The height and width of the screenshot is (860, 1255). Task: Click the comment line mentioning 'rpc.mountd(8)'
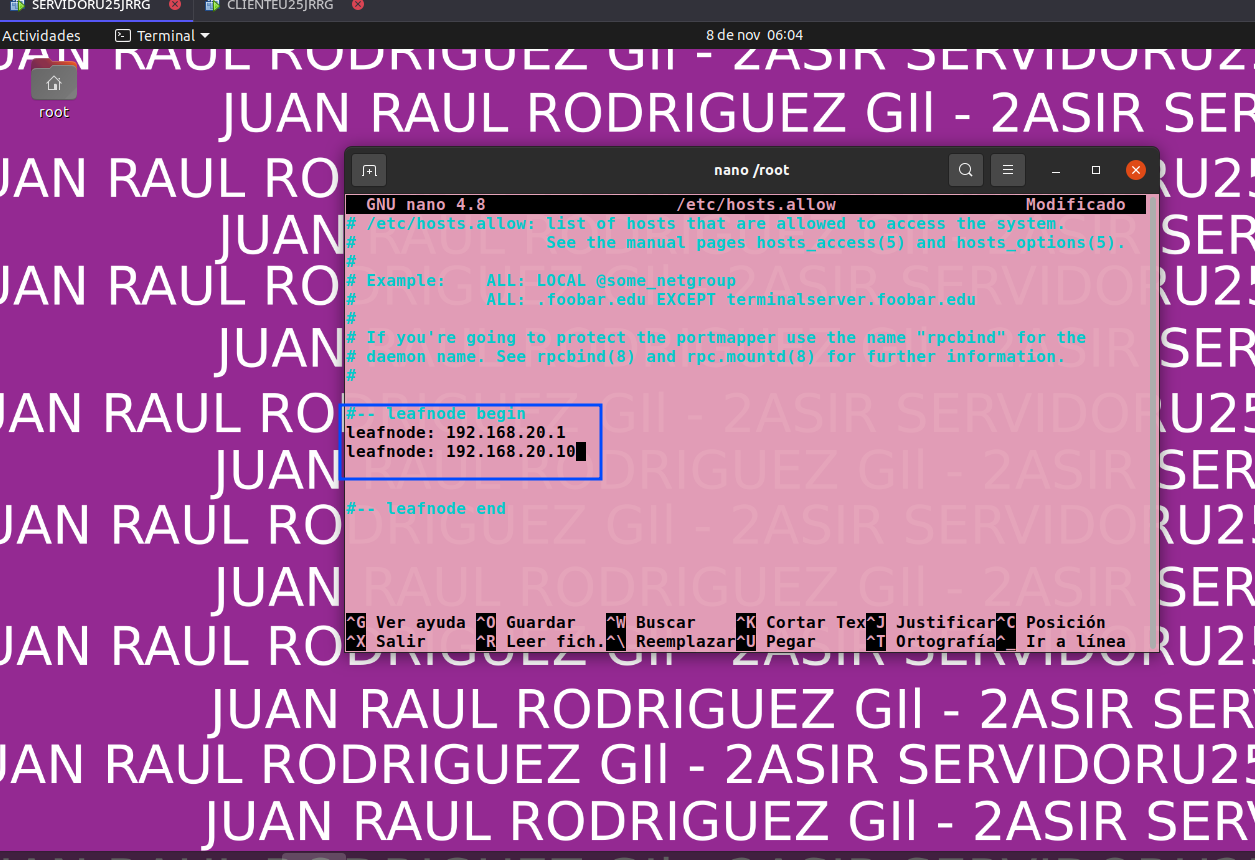706,357
